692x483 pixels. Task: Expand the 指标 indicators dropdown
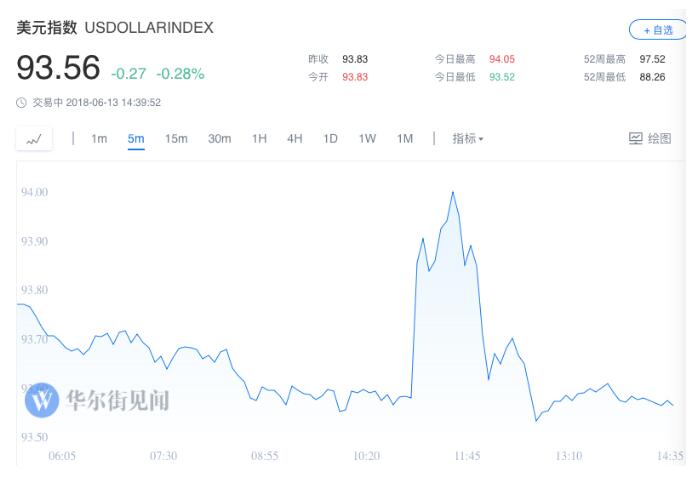point(467,138)
